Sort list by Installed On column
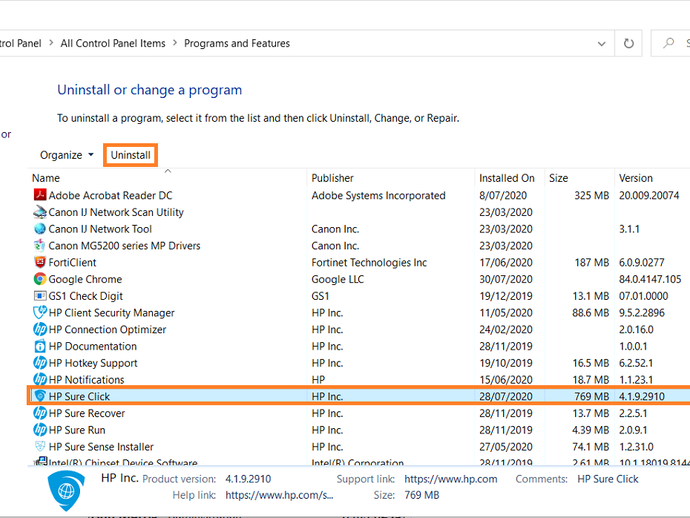This screenshot has height=518, width=690. point(506,178)
